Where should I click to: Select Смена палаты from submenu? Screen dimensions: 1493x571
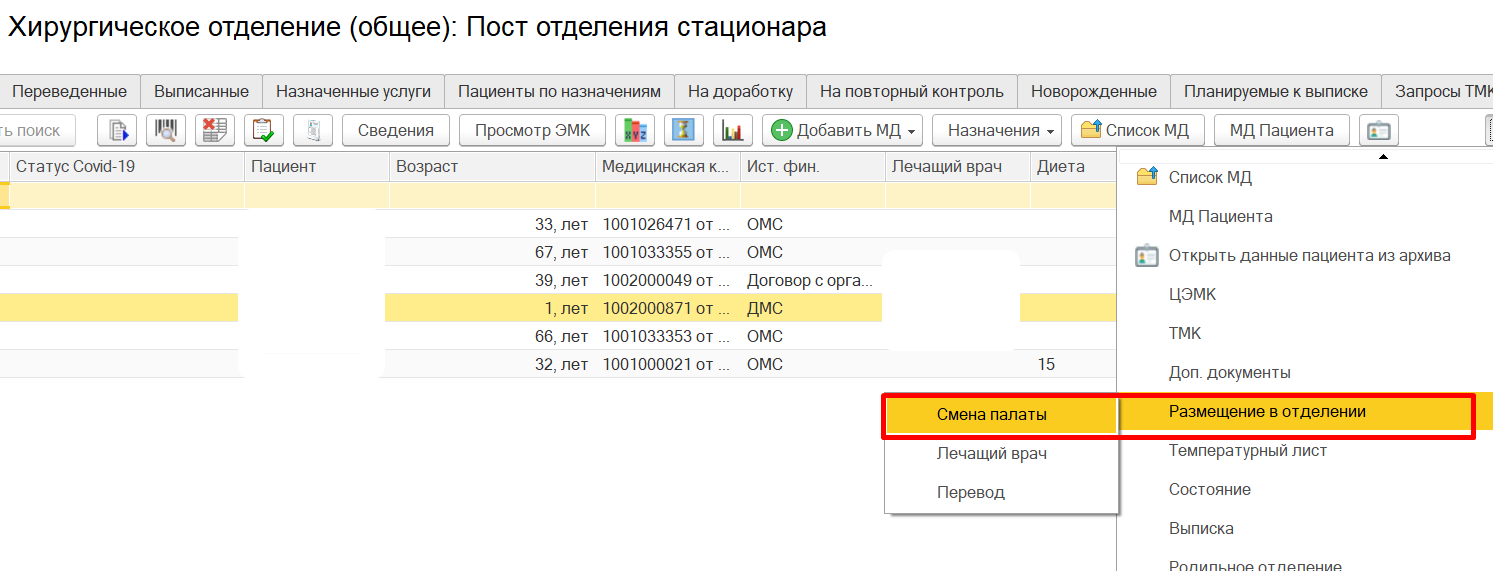point(991,415)
